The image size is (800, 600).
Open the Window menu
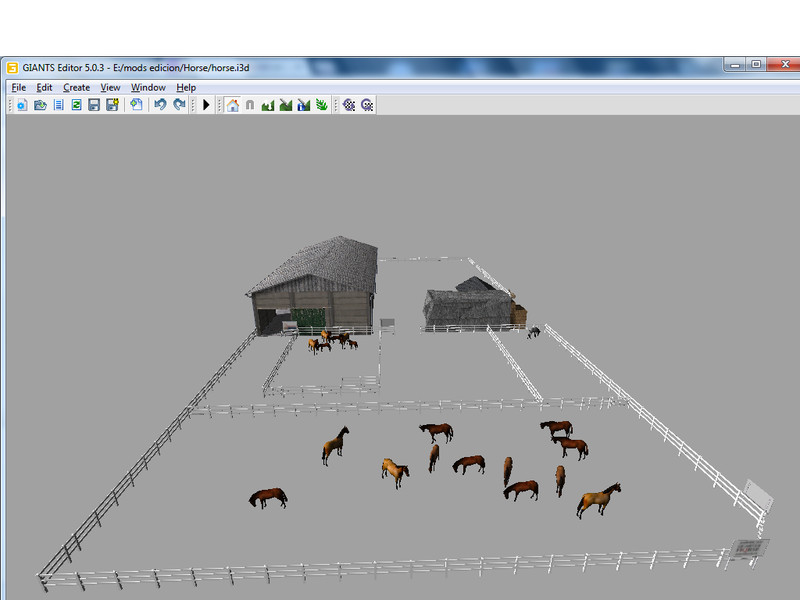148,87
